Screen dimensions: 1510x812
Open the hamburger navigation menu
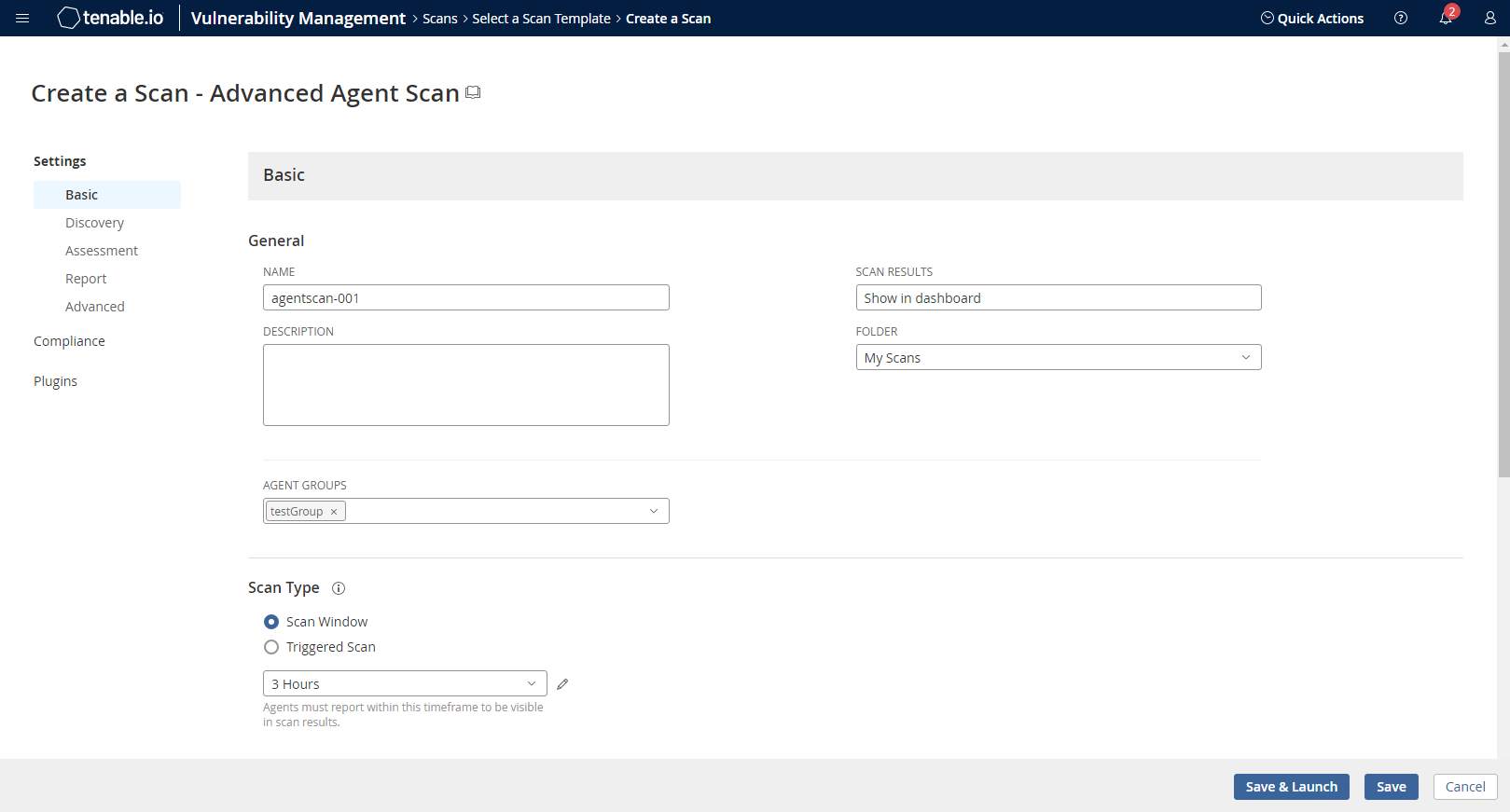[x=22, y=19]
